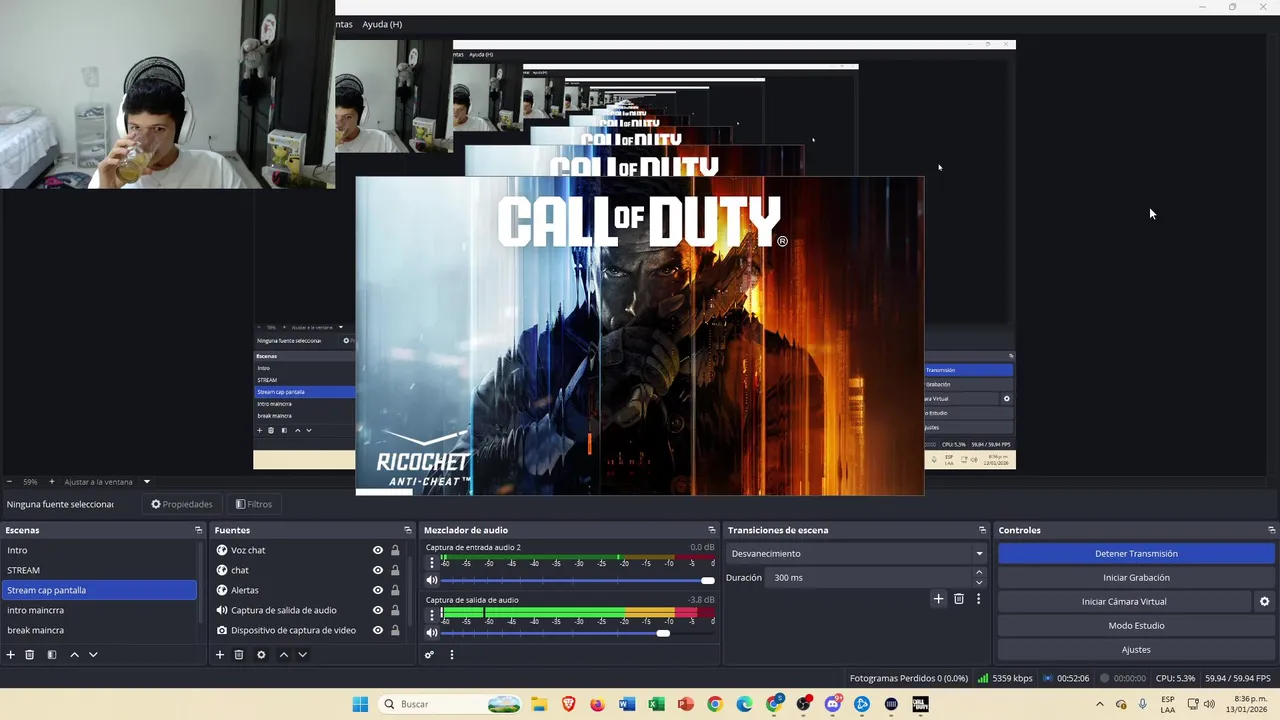Open Ayuda (H) menu
The height and width of the screenshot is (720, 1280).
(x=382, y=24)
